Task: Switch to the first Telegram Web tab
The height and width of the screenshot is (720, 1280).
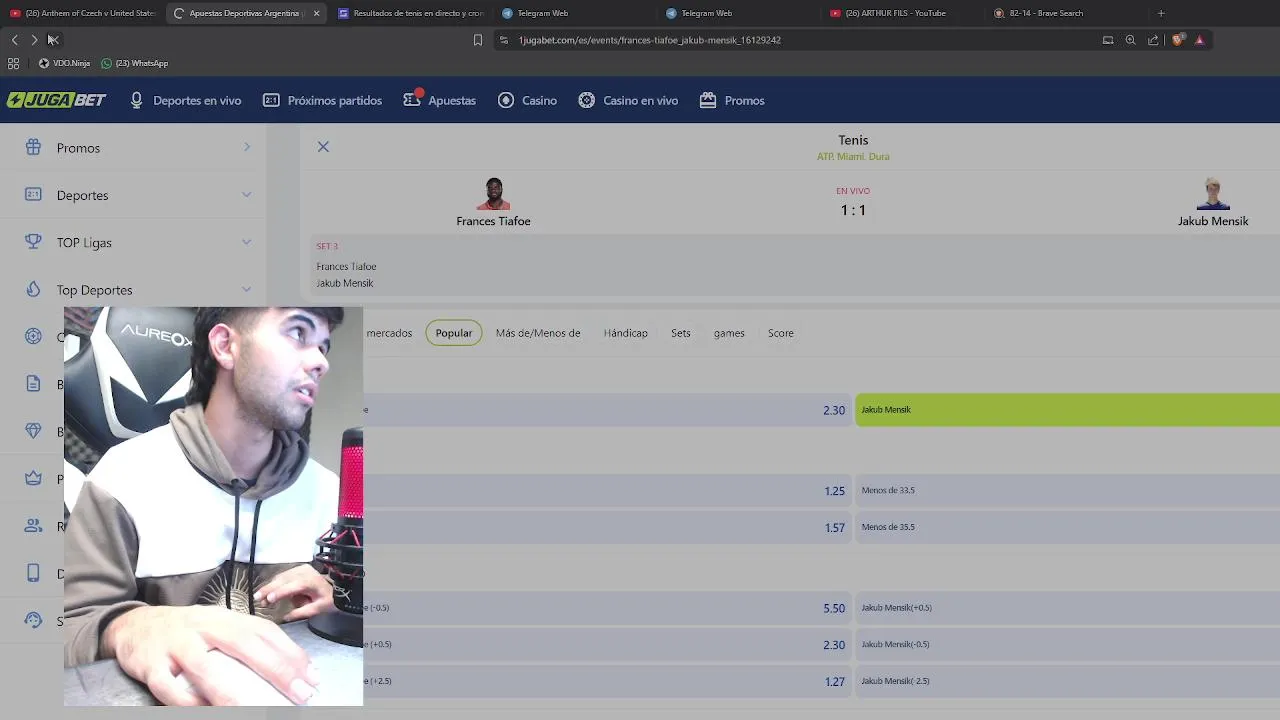Action: (575, 13)
